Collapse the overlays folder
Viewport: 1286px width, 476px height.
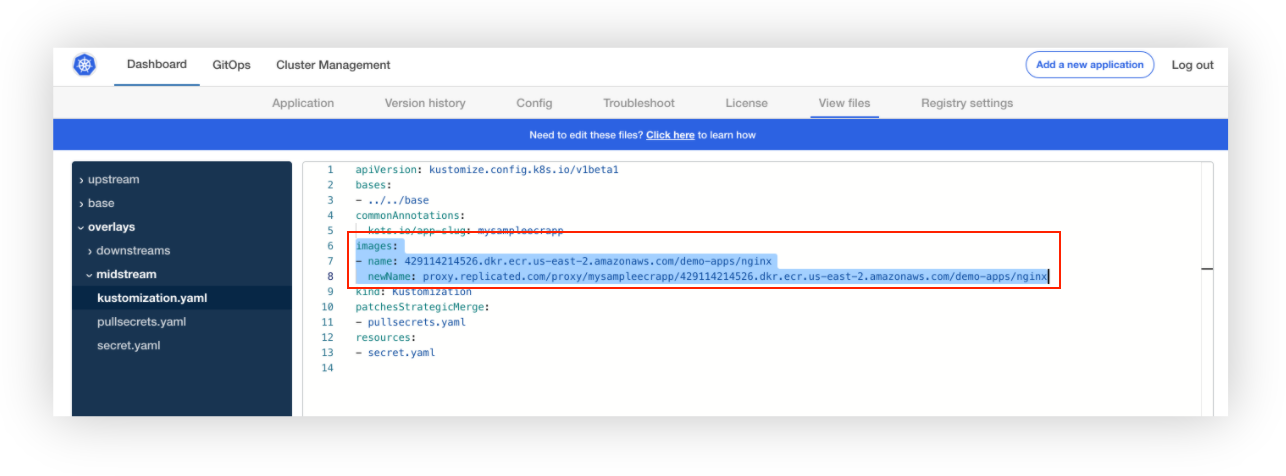[x=110, y=227]
